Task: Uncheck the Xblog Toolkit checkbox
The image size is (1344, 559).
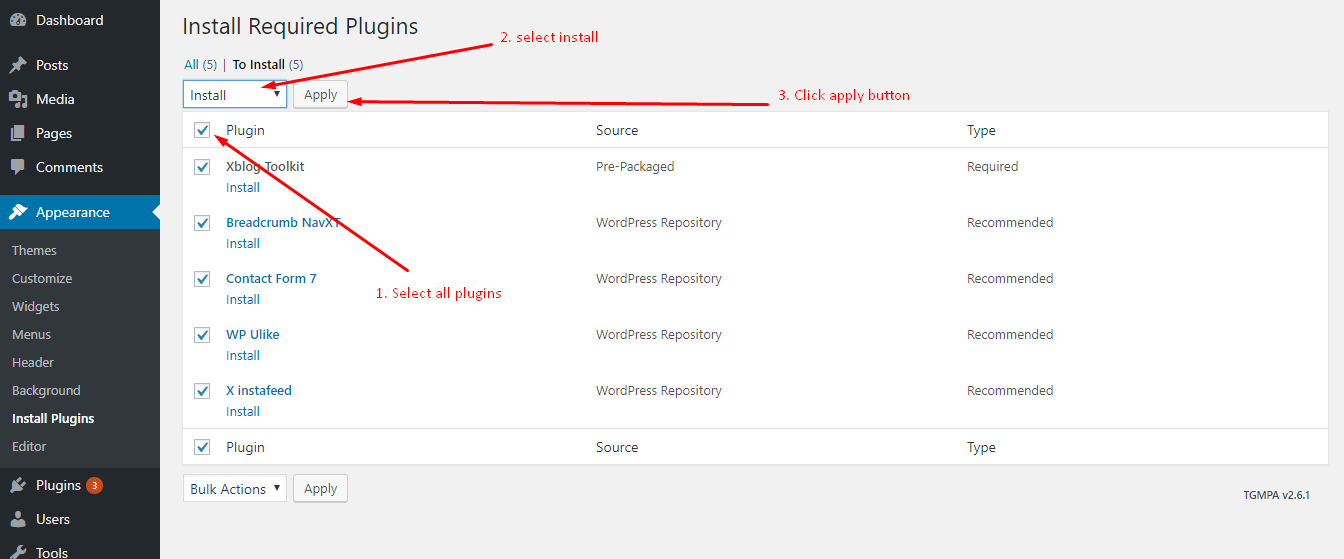Action: [x=203, y=167]
